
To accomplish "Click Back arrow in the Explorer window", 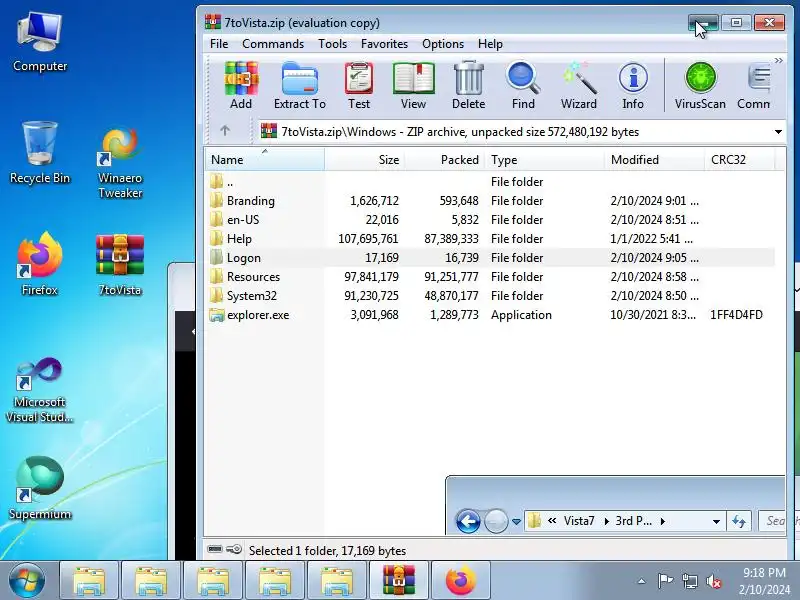I will tap(468, 521).
